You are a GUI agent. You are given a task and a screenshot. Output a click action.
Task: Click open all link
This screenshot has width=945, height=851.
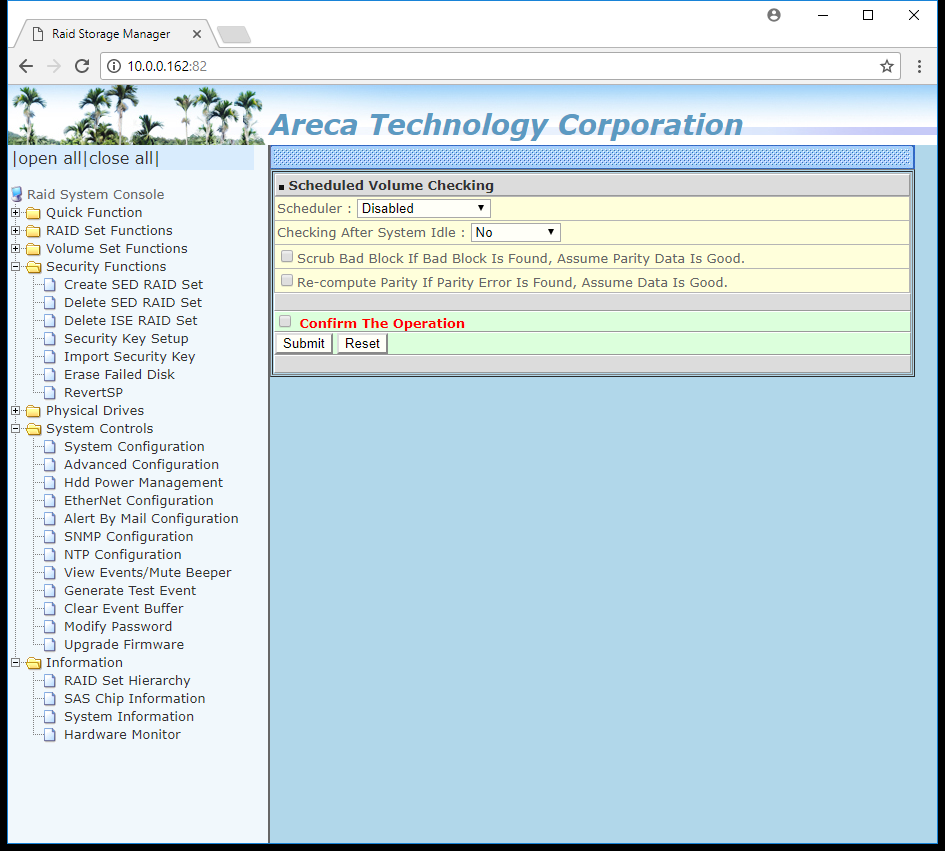click(x=49, y=159)
